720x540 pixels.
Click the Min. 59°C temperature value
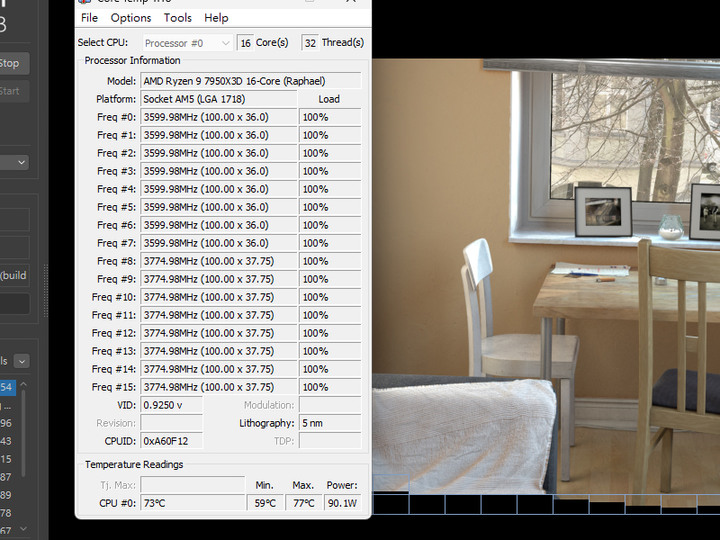[x=265, y=503]
